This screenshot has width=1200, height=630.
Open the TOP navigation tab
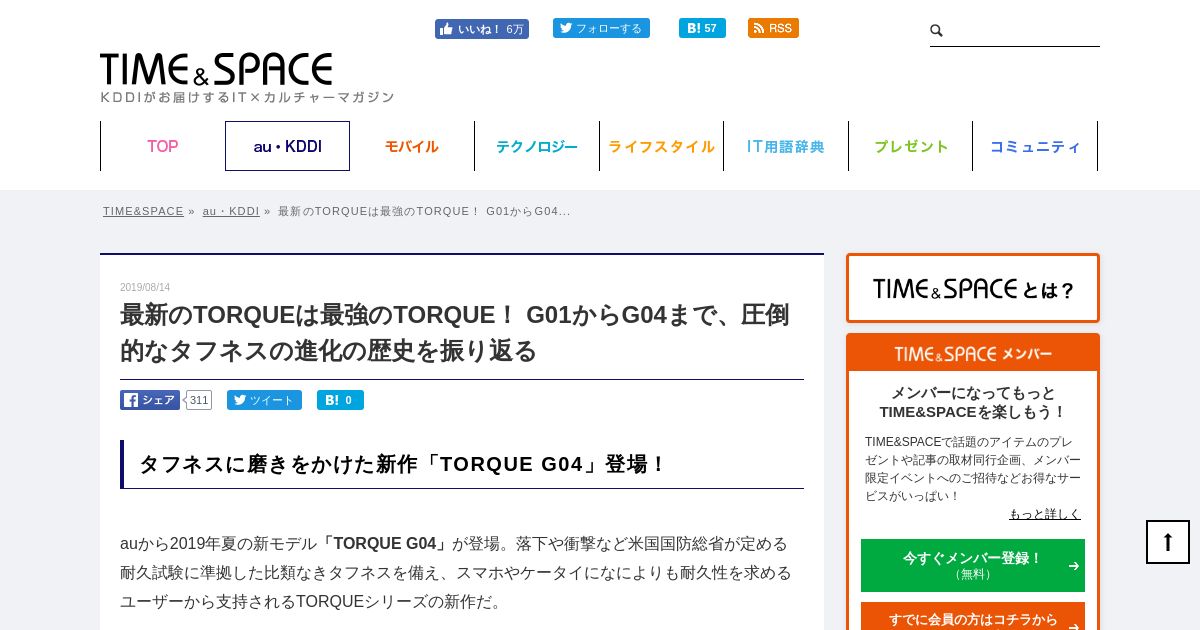tap(162, 146)
